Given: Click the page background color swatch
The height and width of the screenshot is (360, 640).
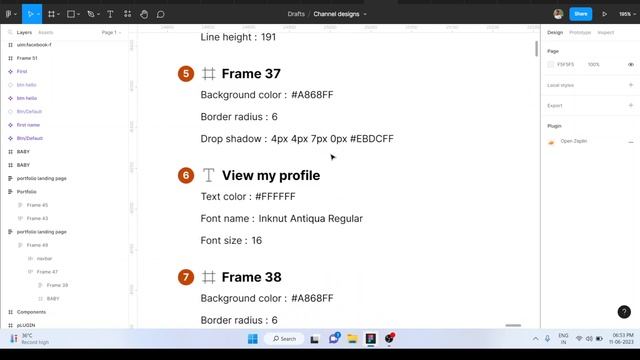Looking at the screenshot, I should 551,64.
